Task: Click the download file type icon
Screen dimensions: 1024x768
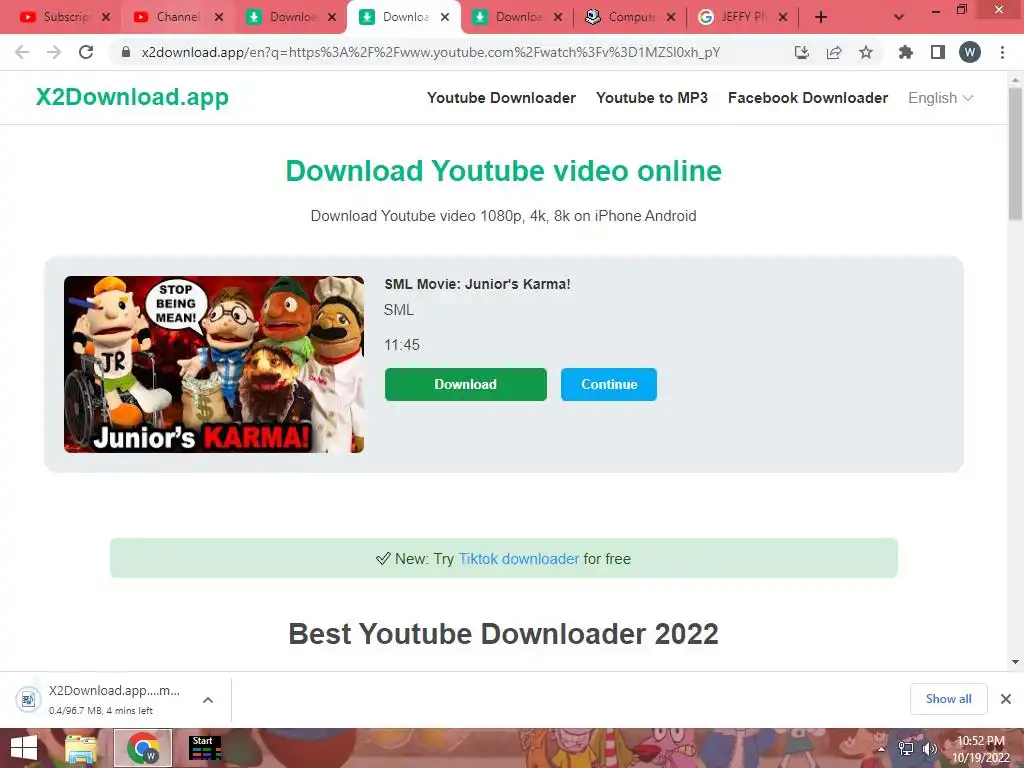Action: point(28,700)
